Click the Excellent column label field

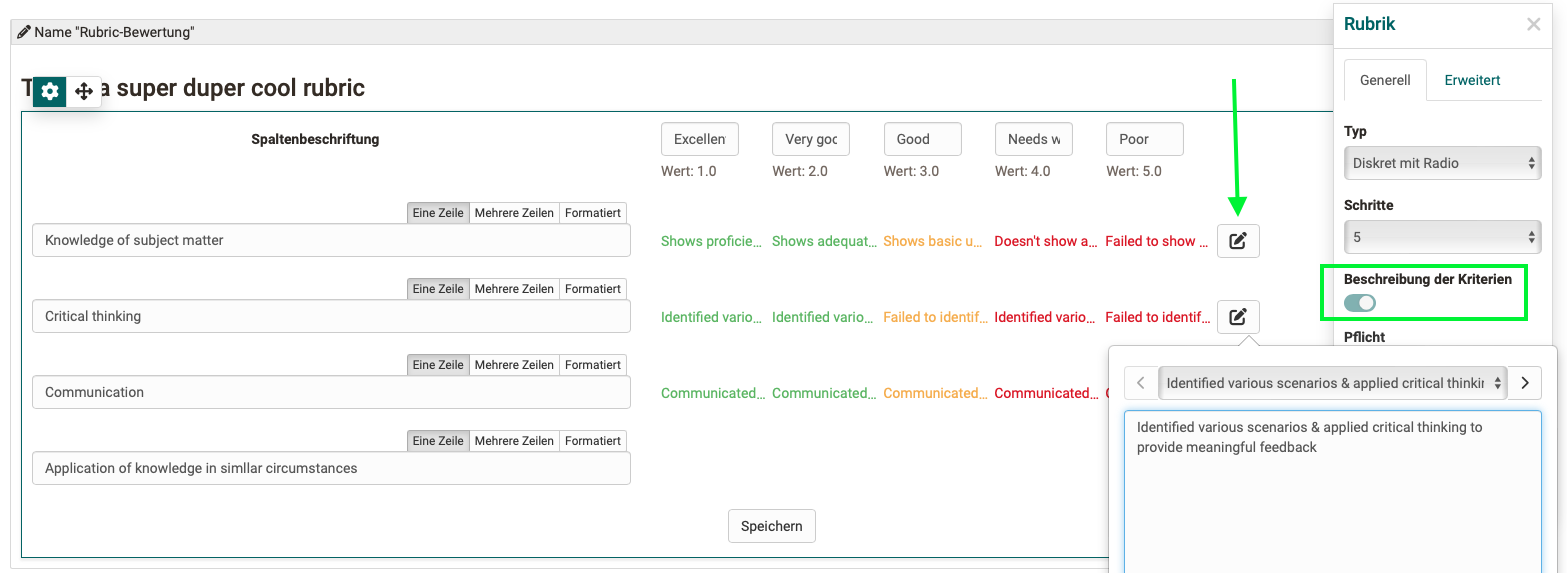(700, 140)
